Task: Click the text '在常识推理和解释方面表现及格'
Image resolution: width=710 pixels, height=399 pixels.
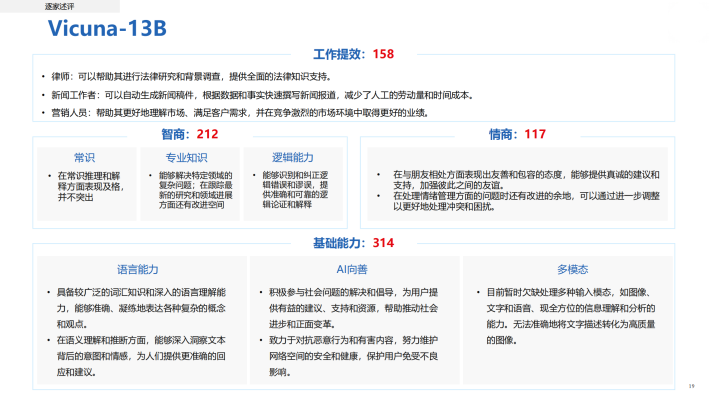Action: 91,186
